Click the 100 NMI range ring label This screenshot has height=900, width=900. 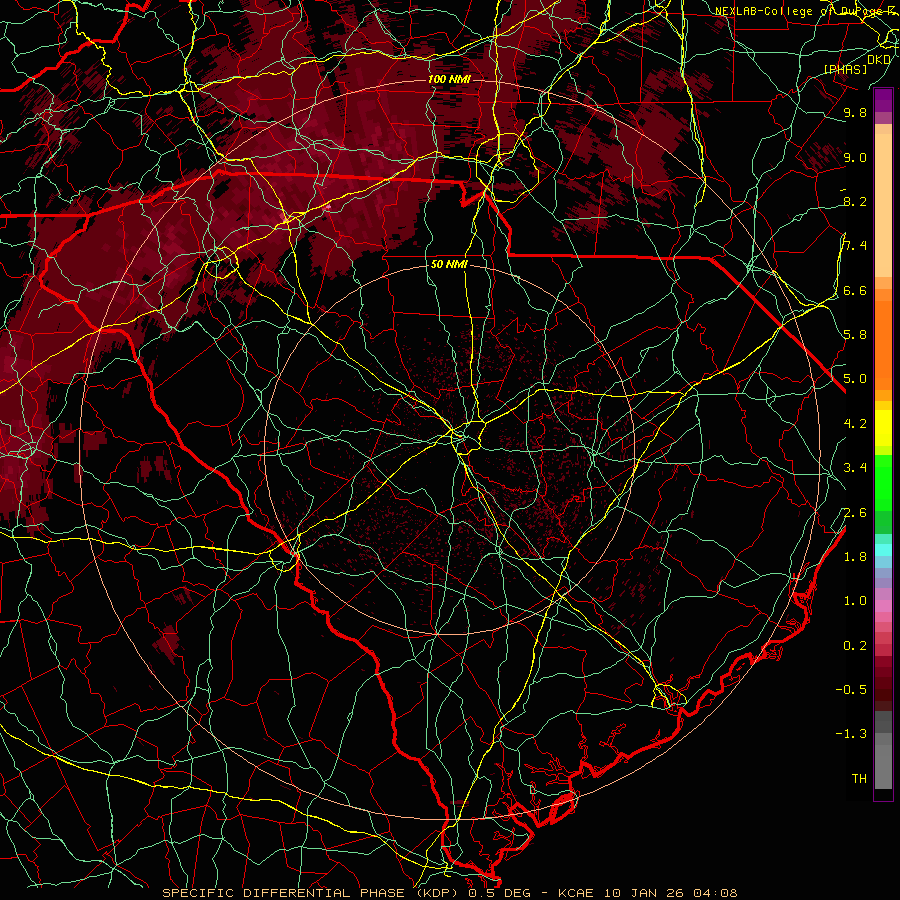click(449, 79)
